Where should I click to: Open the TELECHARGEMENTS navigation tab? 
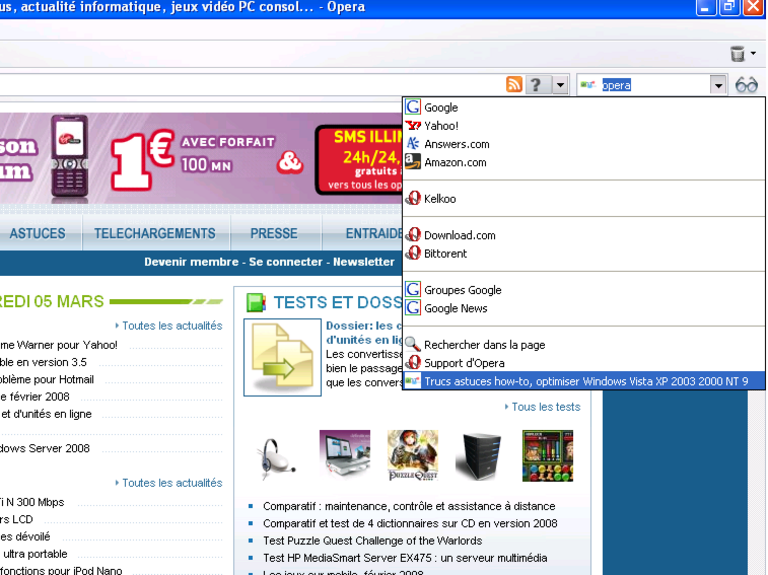coord(155,234)
